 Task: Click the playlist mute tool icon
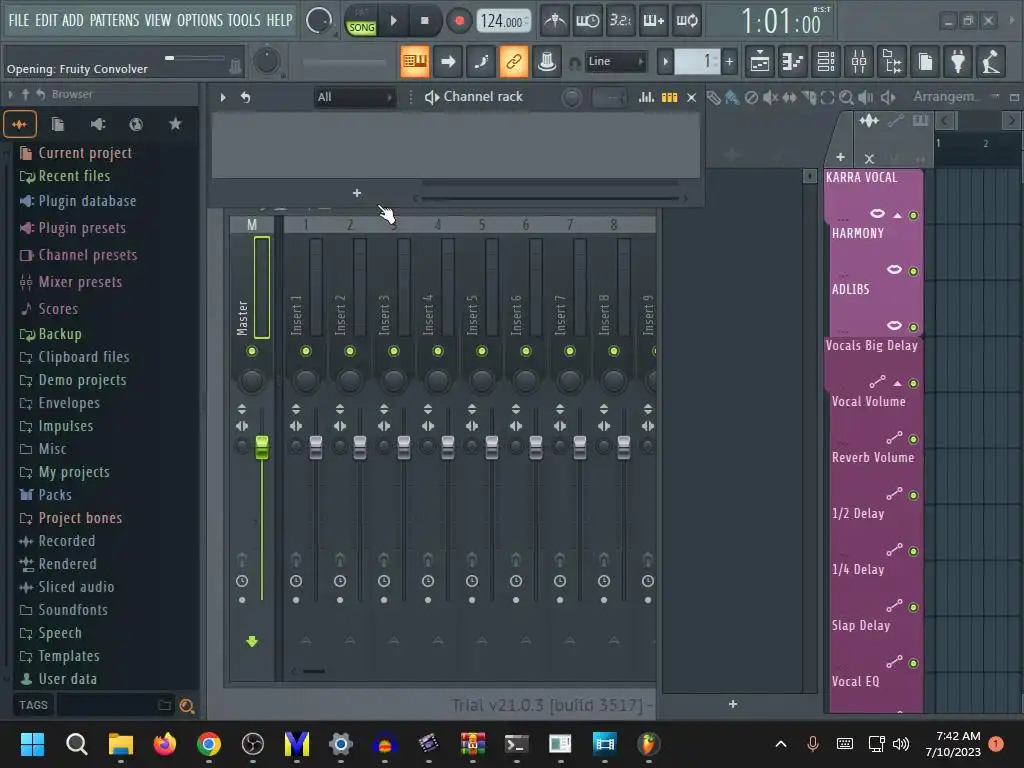coord(770,98)
